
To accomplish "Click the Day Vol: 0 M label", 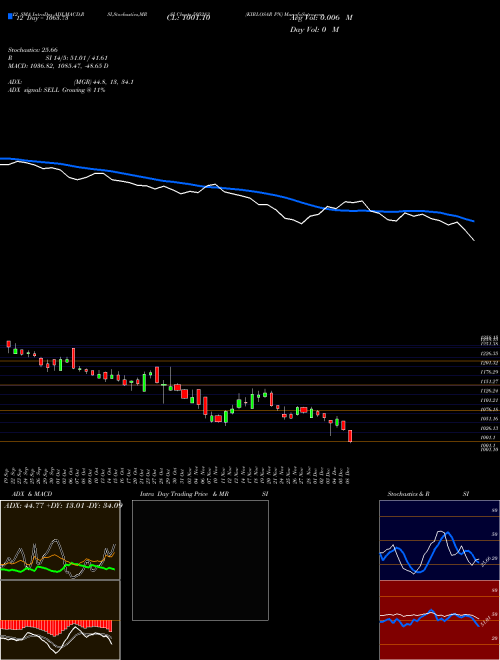I will (314, 30).
